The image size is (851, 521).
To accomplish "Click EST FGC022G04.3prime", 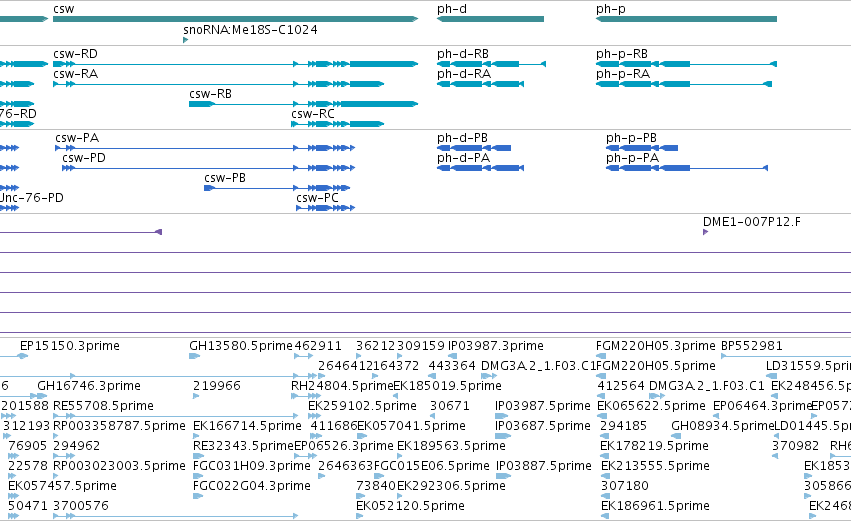I will coord(252,486).
